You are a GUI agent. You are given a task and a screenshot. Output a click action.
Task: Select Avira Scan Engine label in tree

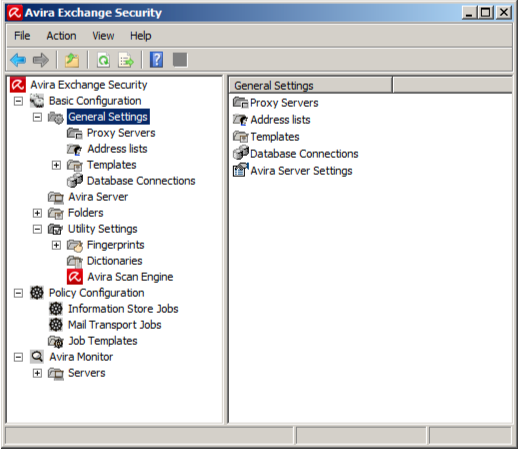[x=130, y=277]
